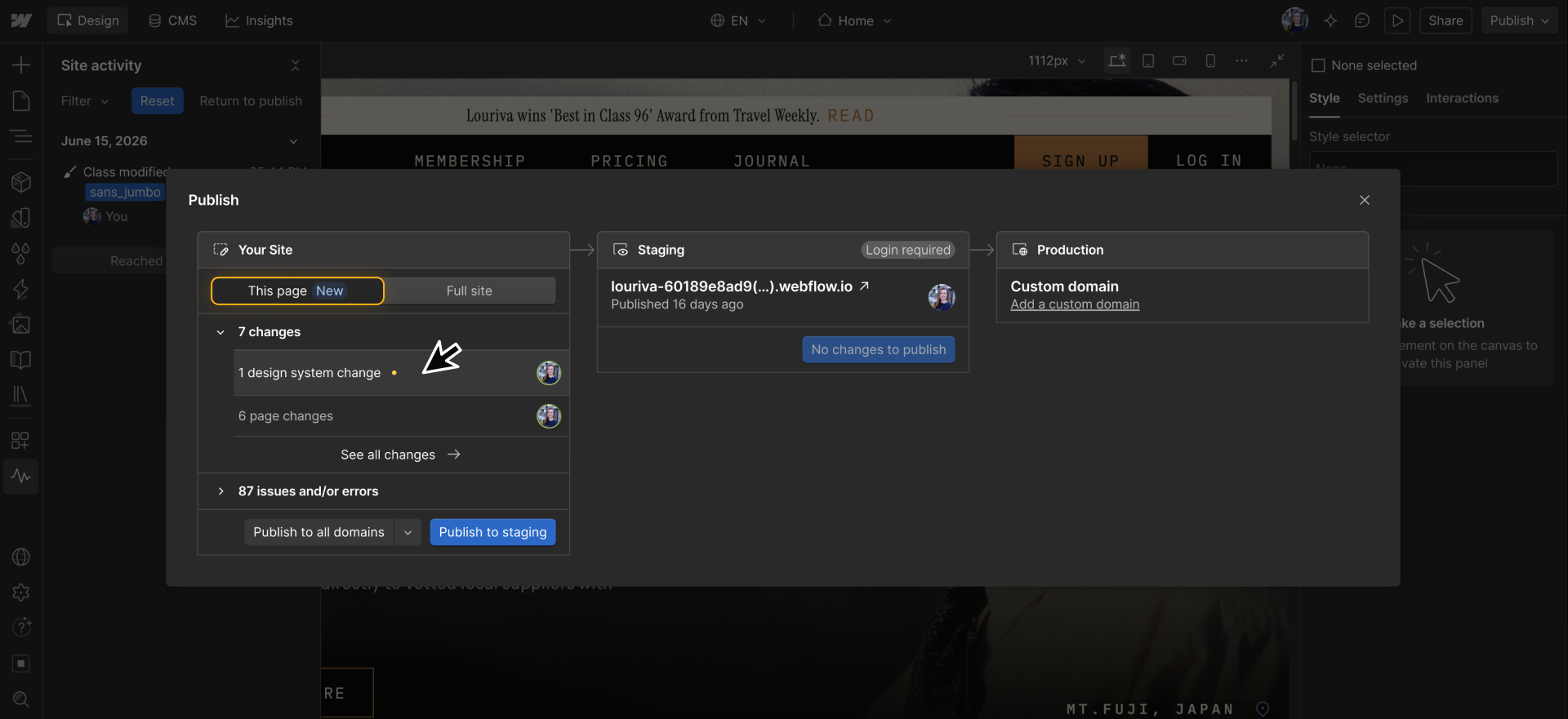The height and width of the screenshot is (719, 1568).
Task: Click the preview play icon
Action: tap(1397, 20)
